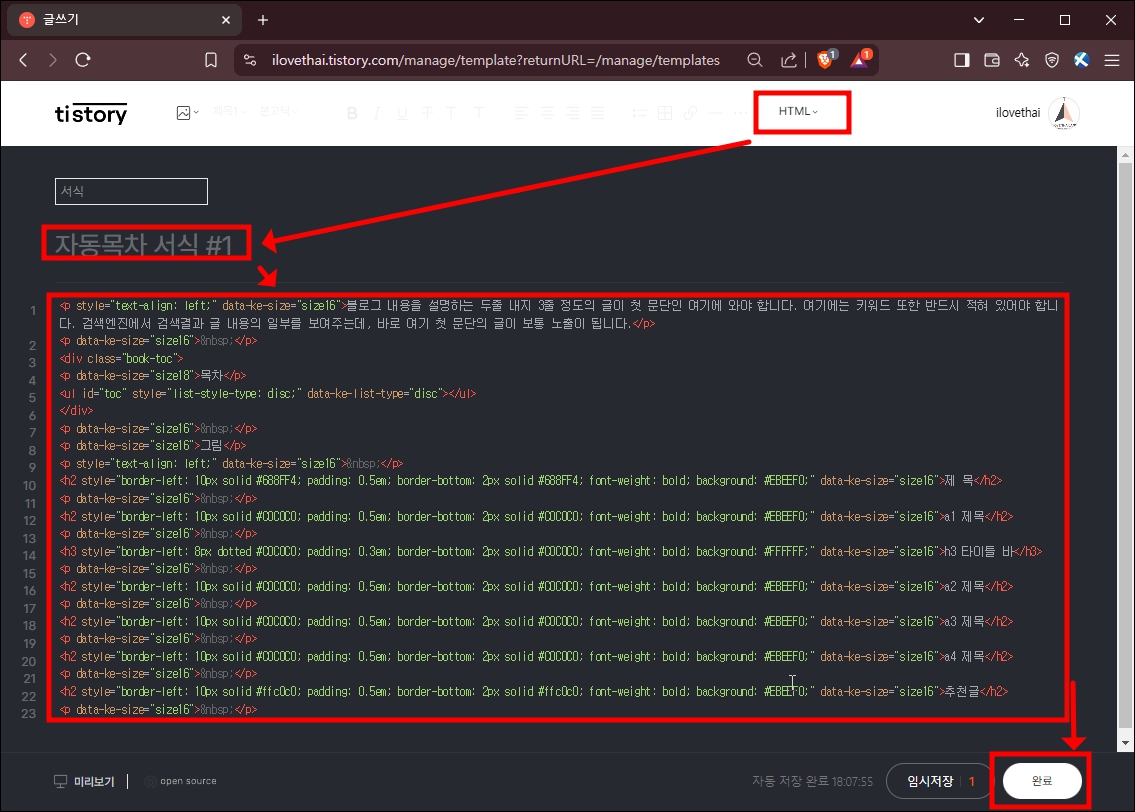The height and width of the screenshot is (812, 1135).
Task: Open the more options ellipsis in the toolbar
Action: [x=741, y=113]
